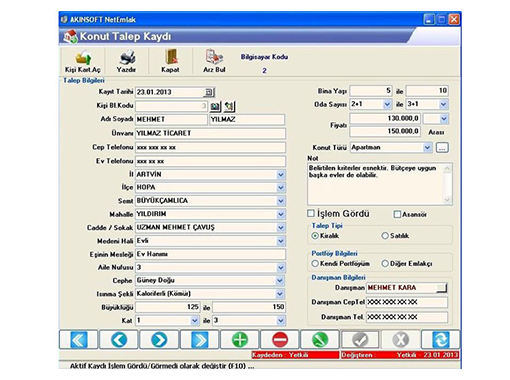
Task: Click price field showing 130.000,0
Action: tap(385, 119)
